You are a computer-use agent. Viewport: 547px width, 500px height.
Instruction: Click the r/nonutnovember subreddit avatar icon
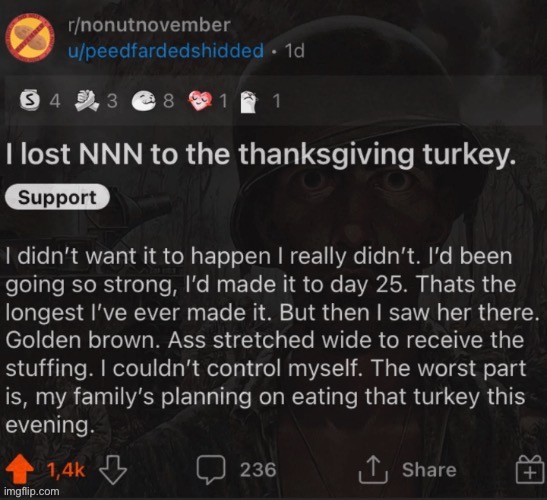[x=31, y=38]
